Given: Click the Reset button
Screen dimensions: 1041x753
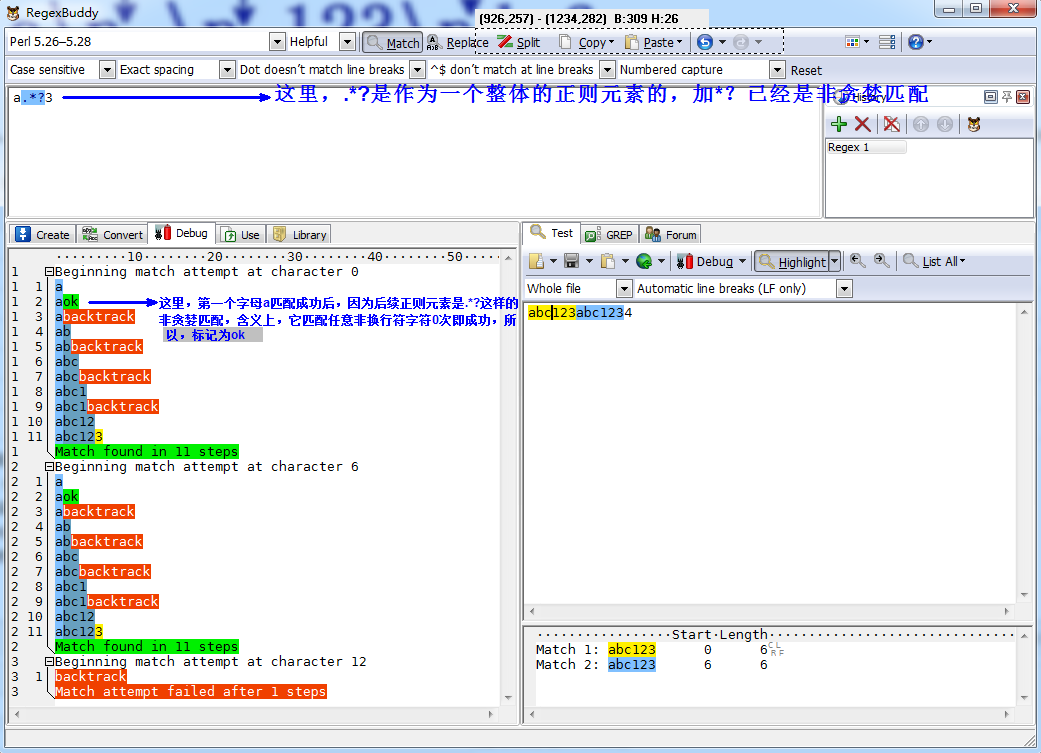Looking at the screenshot, I should click(x=806, y=70).
